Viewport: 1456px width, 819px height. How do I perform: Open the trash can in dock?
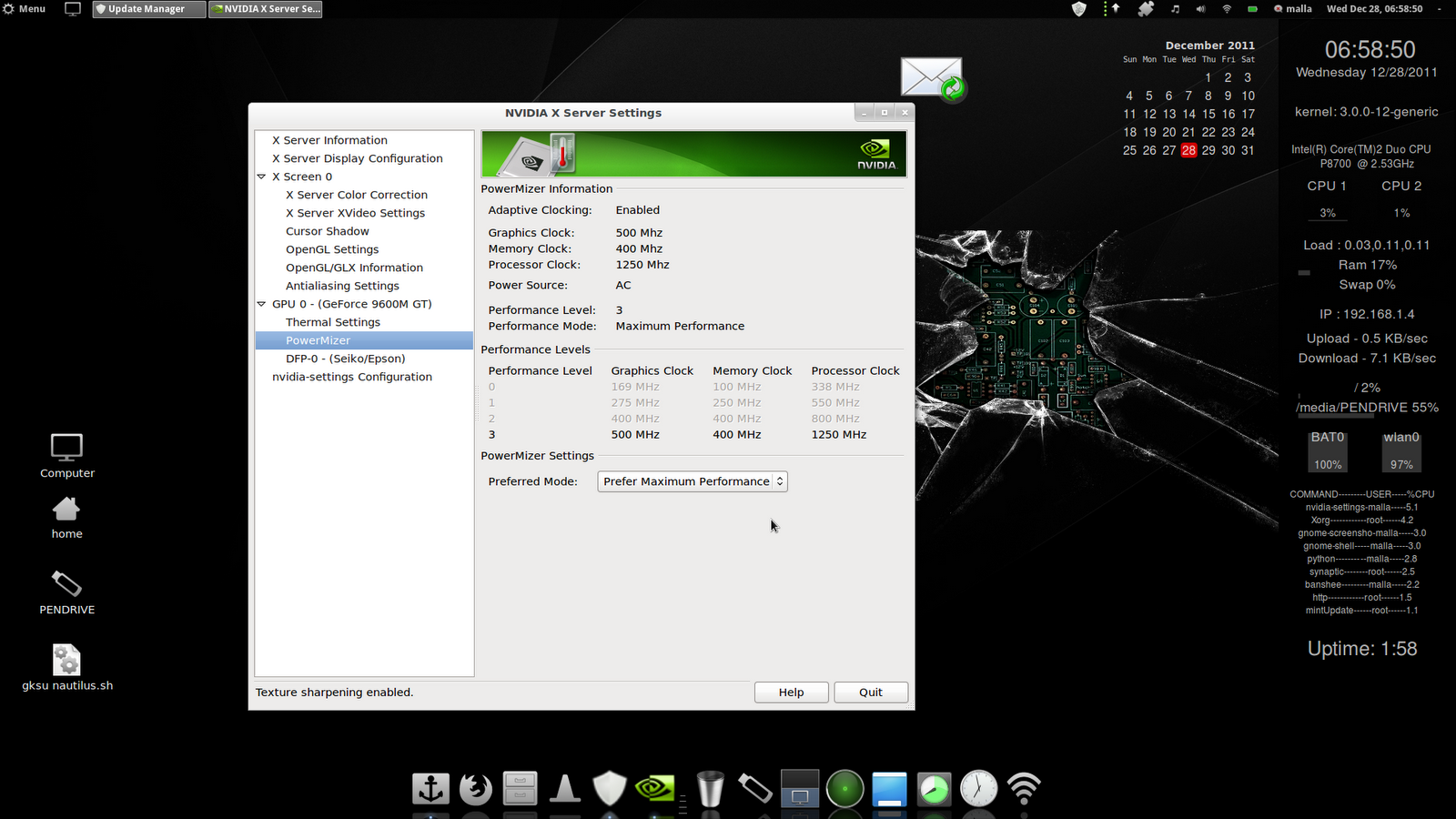710,788
